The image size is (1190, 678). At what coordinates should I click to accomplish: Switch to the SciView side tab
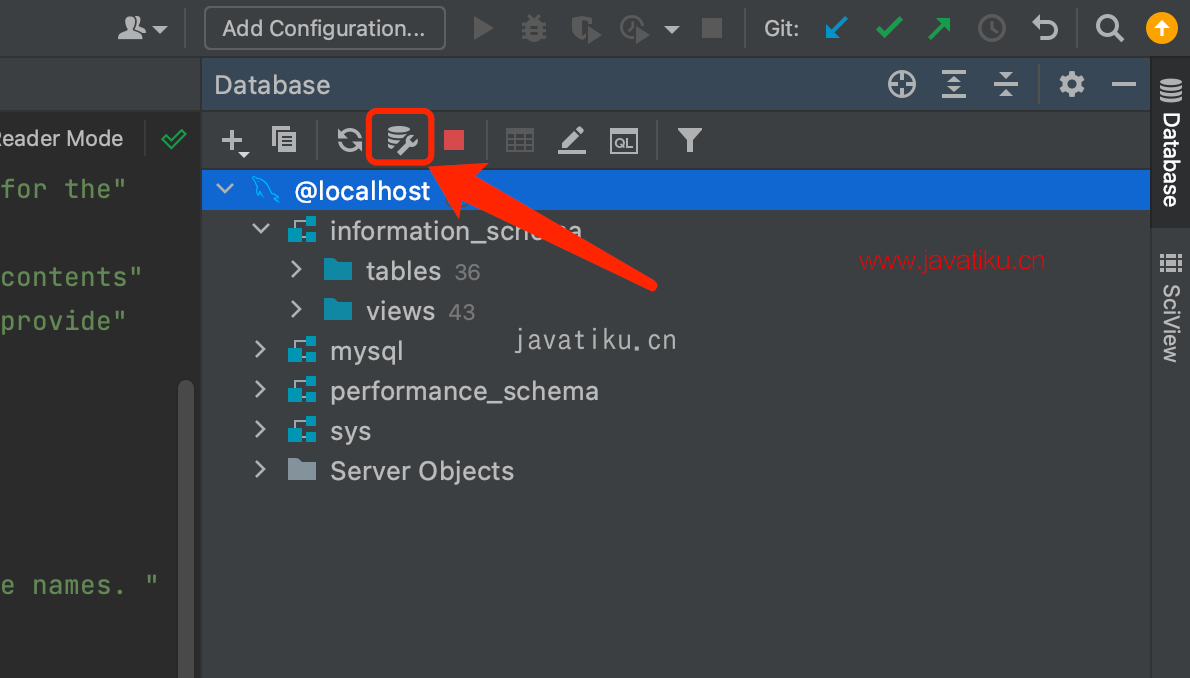[x=1170, y=307]
